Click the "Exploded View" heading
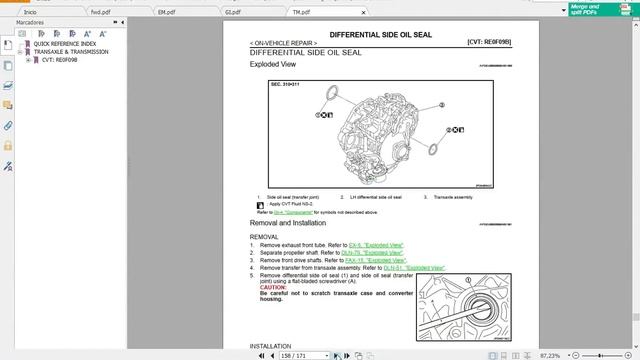 pos(273,64)
